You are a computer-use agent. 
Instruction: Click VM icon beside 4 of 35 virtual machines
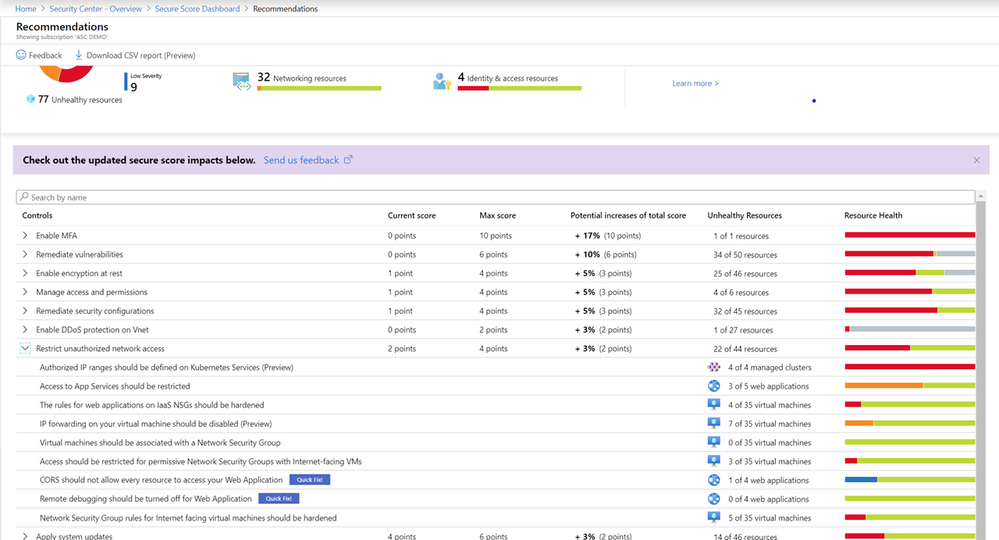tap(714, 404)
